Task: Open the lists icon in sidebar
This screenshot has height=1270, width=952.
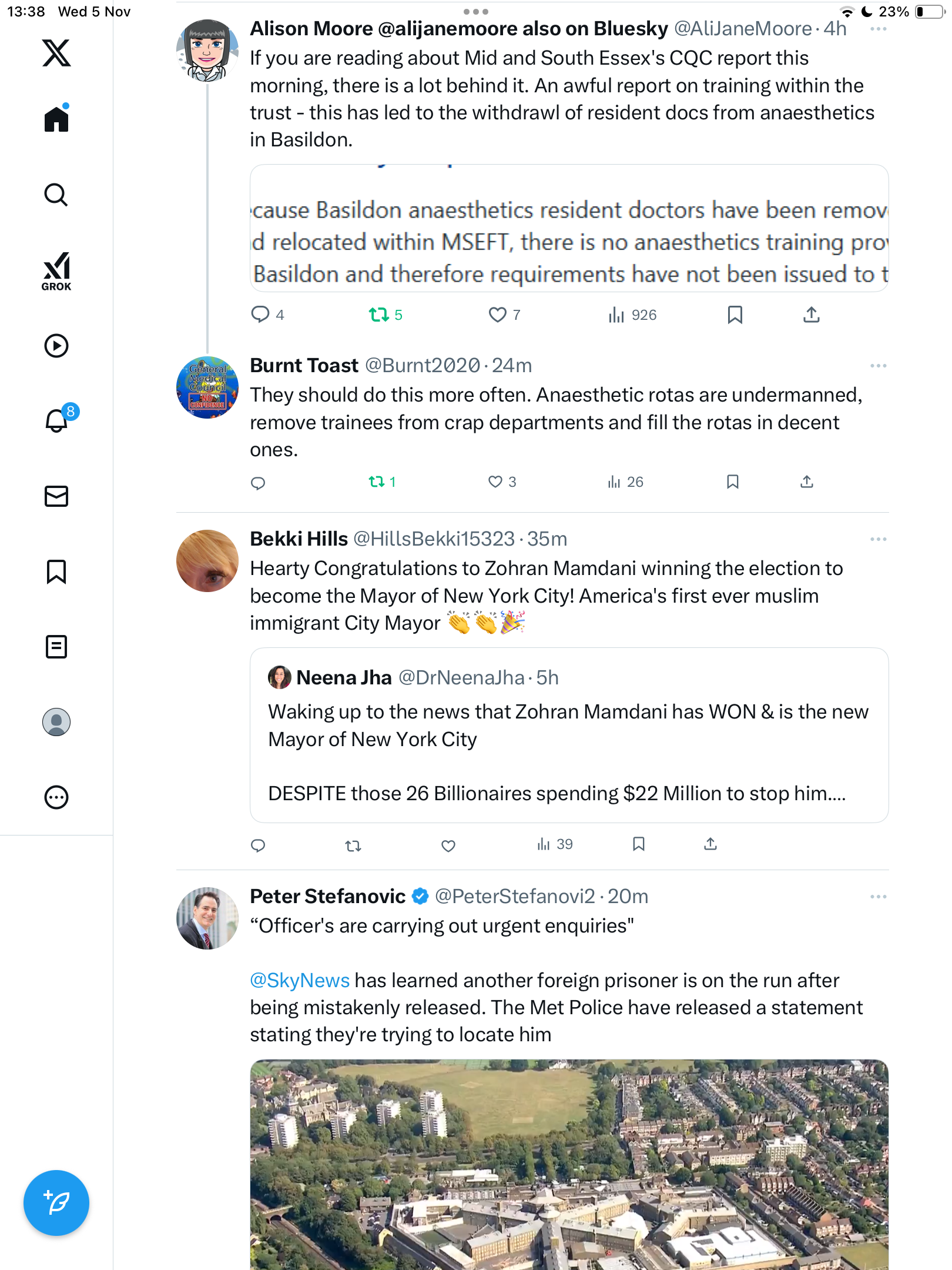Action: (x=56, y=647)
